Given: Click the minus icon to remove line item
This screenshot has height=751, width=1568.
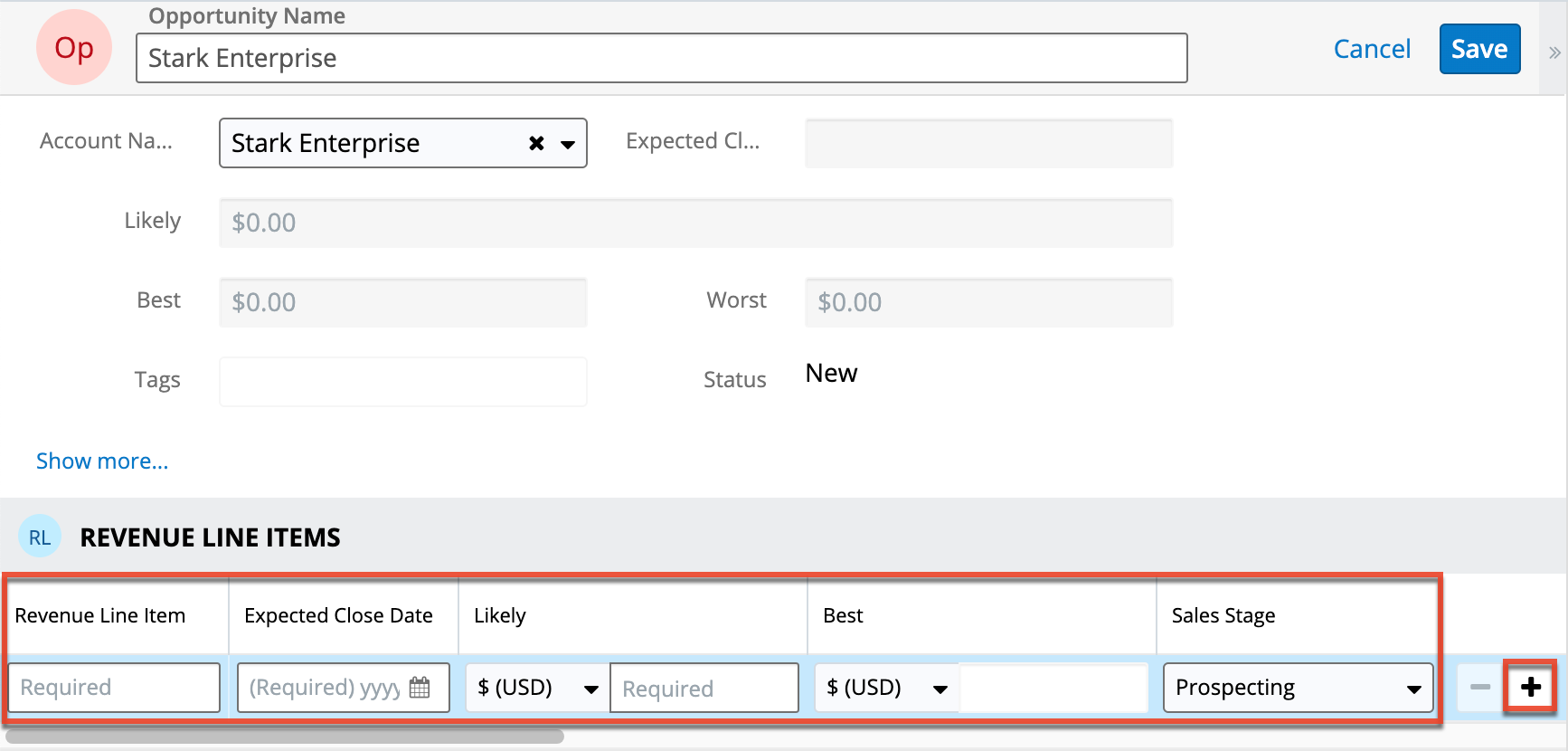Looking at the screenshot, I should 1480,688.
